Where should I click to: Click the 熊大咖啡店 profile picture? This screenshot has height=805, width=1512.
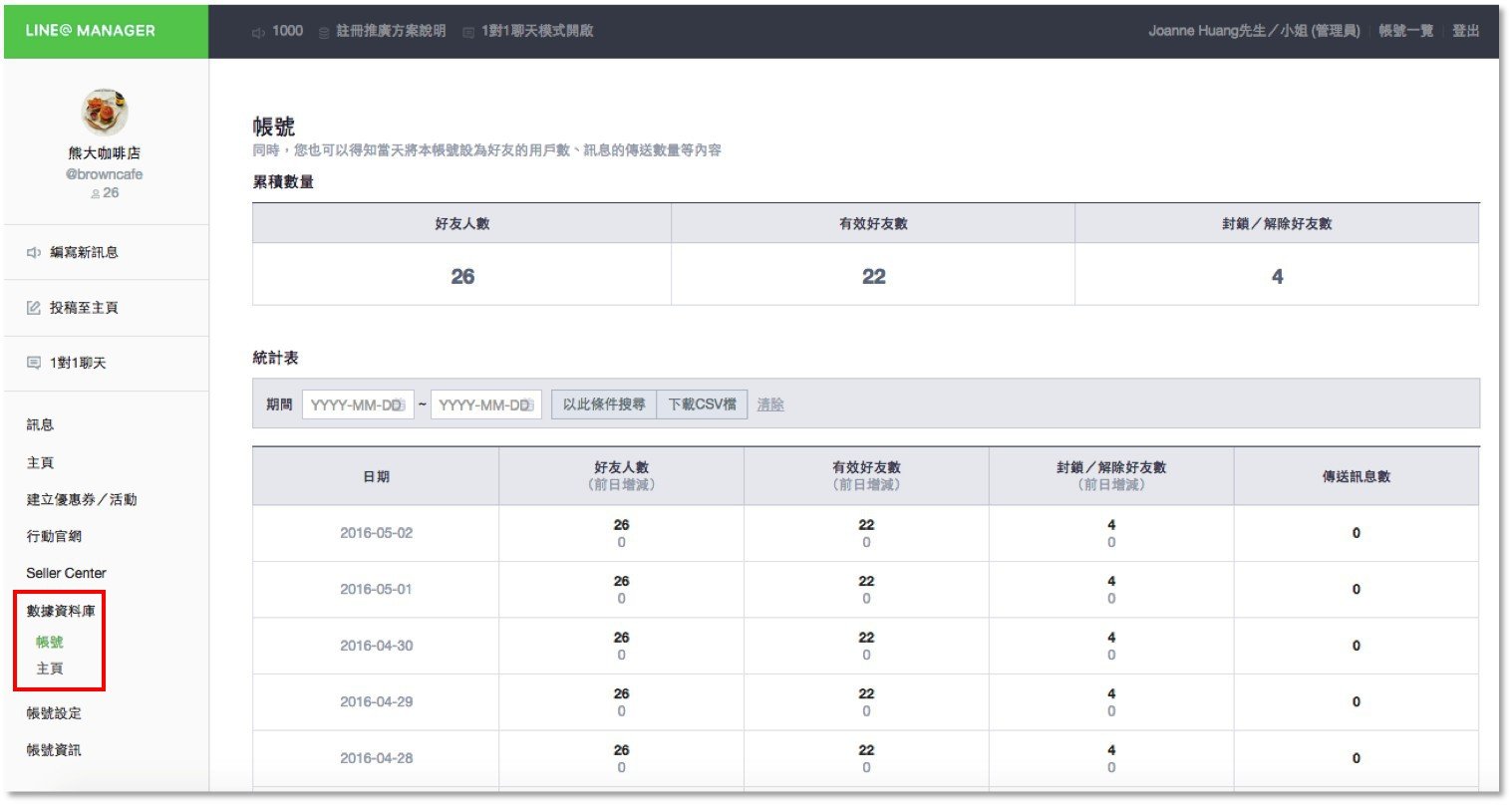pos(105,113)
